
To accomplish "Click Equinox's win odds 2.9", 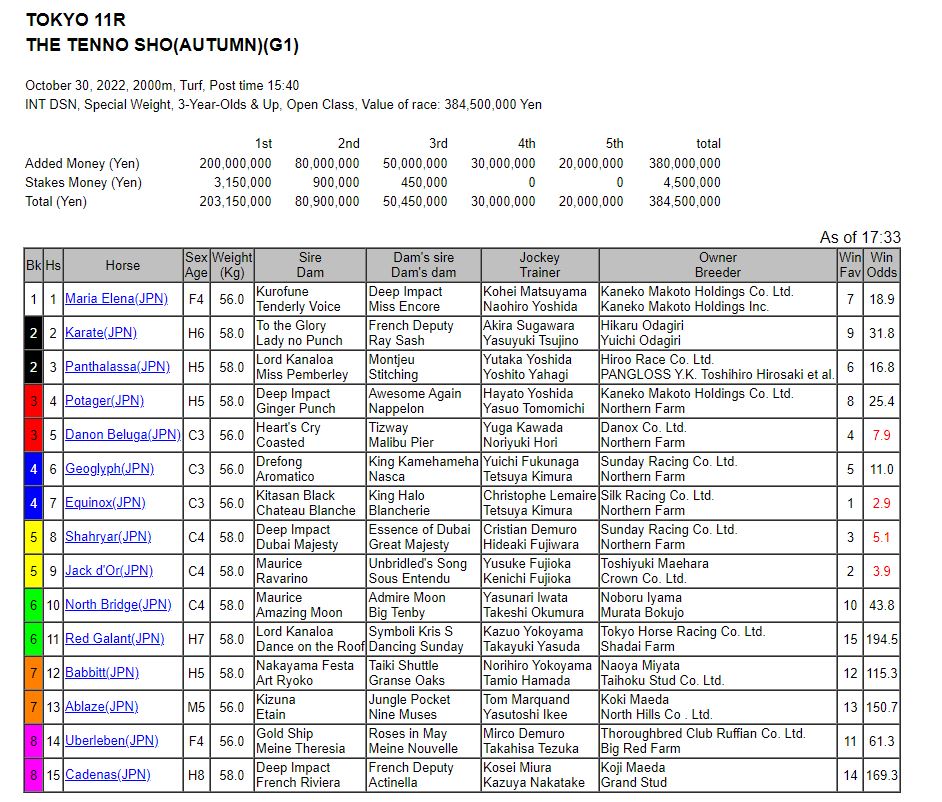I will [881, 503].
